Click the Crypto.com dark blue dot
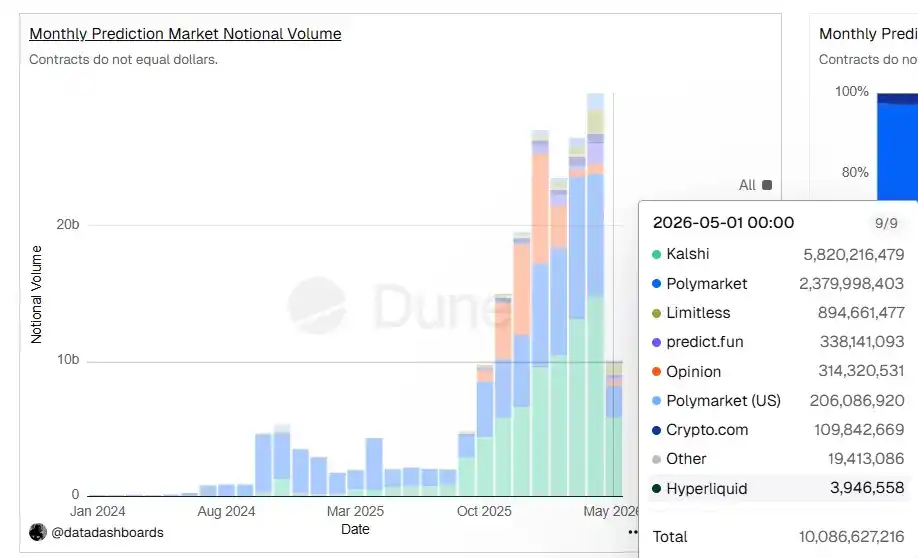 656,430
